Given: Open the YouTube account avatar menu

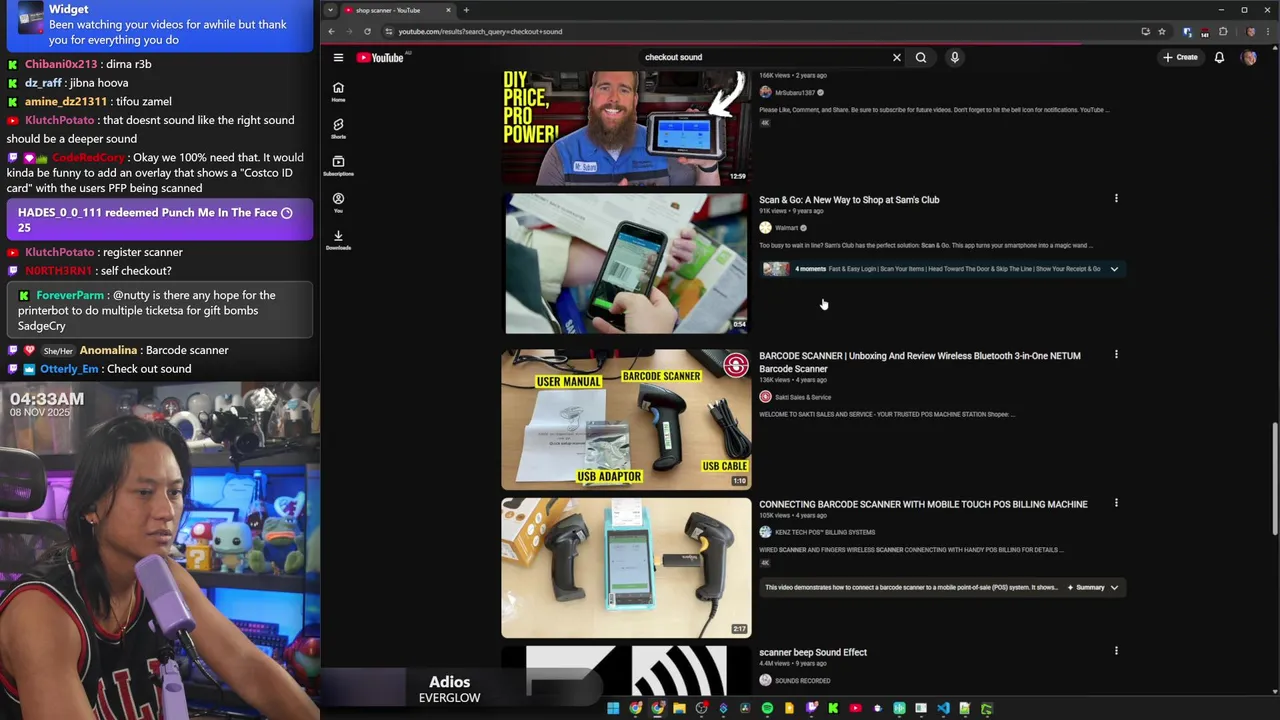Looking at the screenshot, I should click(x=1249, y=58).
